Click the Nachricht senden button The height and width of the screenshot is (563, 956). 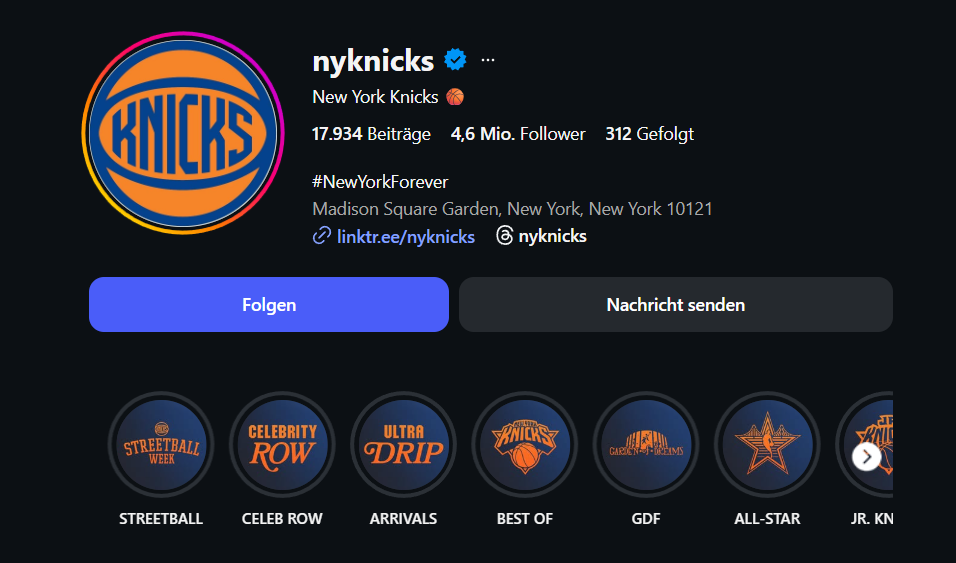675,304
